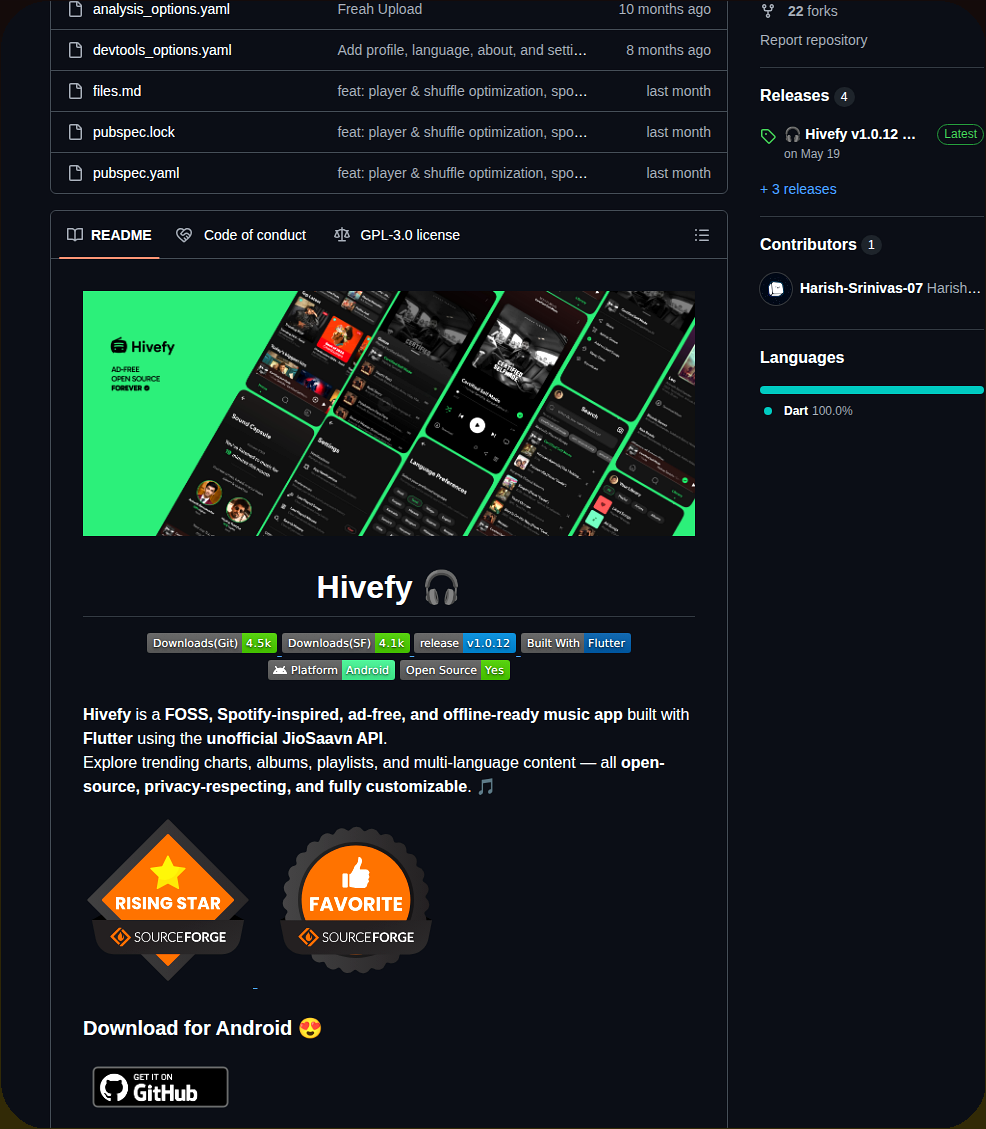Click the Releases count badge 4
This screenshot has height=1129, width=986.
click(x=844, y=96)
